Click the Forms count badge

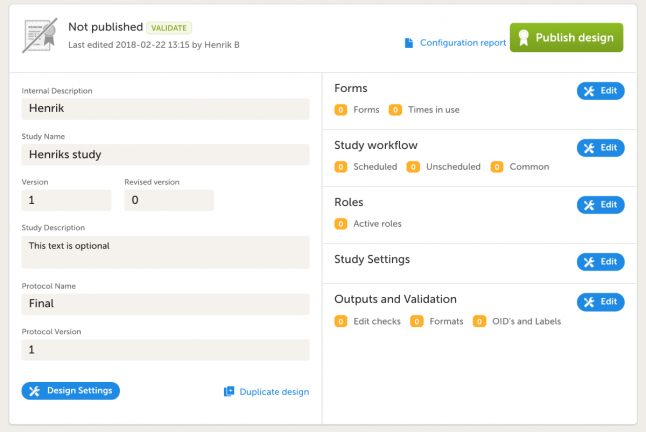pyautogui.click(x=341, y=109)
